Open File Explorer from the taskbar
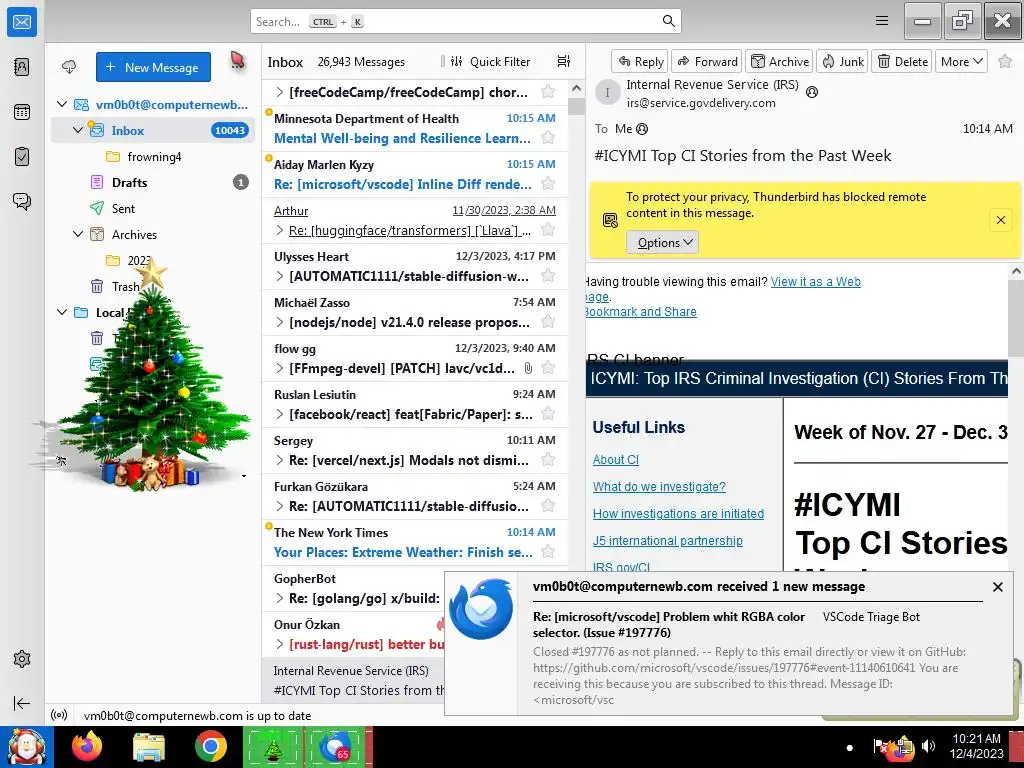The height and width of the screenshot is (768, 1024). (x=149, y=747)
